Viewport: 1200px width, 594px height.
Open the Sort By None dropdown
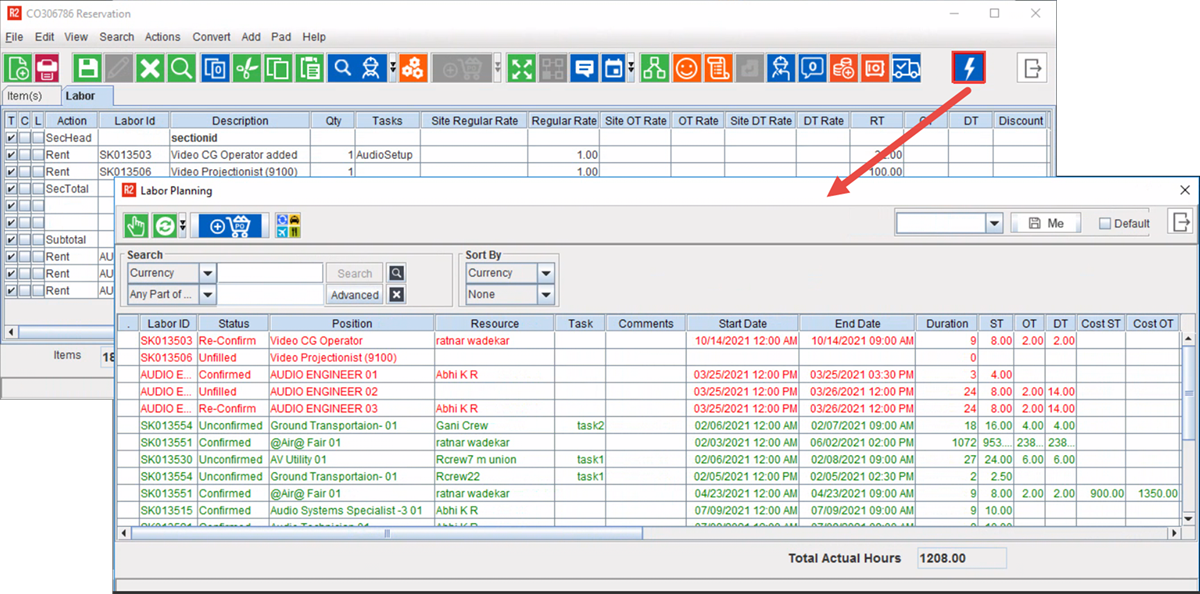546,295
